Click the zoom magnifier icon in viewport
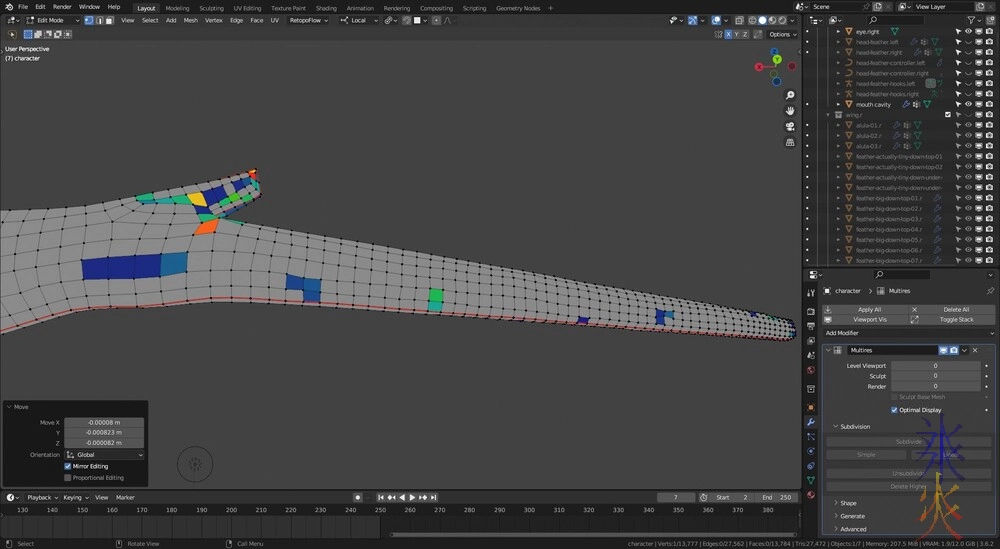Image resolution: width=1000 pixels, height=549 pixels. (790, 96)
